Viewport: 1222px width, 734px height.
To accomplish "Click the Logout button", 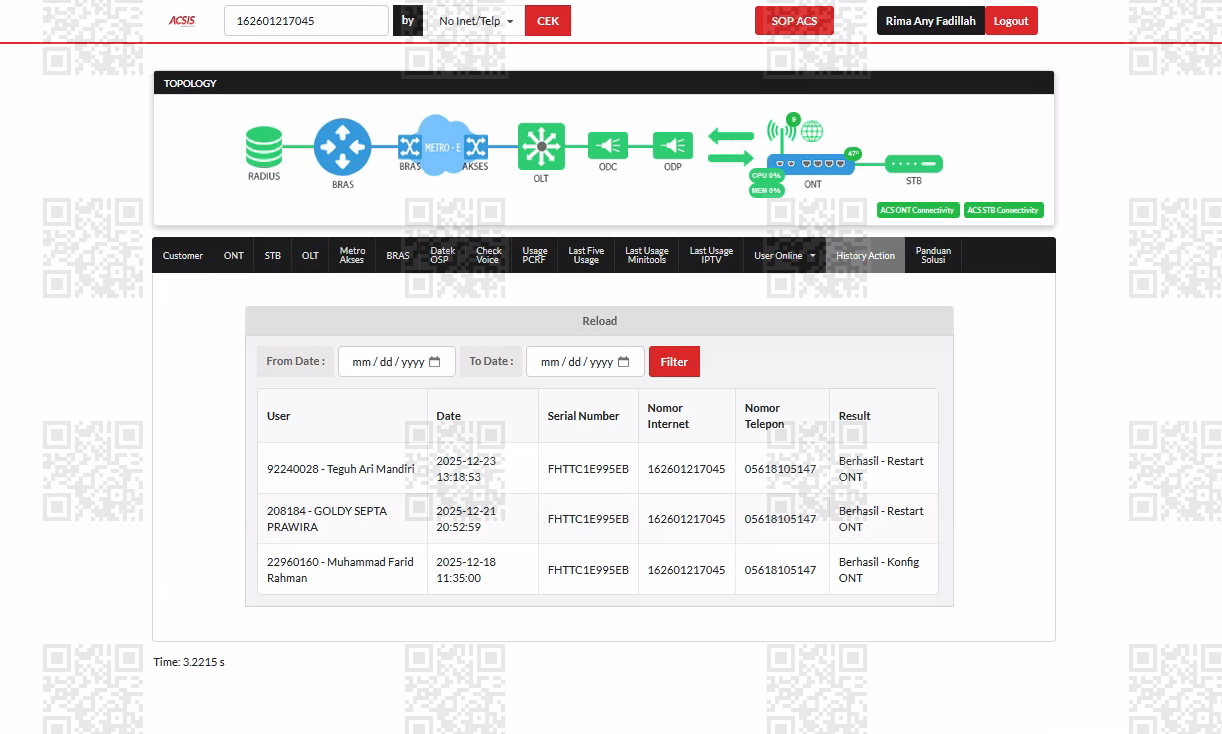I will [x=1011, y=21].
